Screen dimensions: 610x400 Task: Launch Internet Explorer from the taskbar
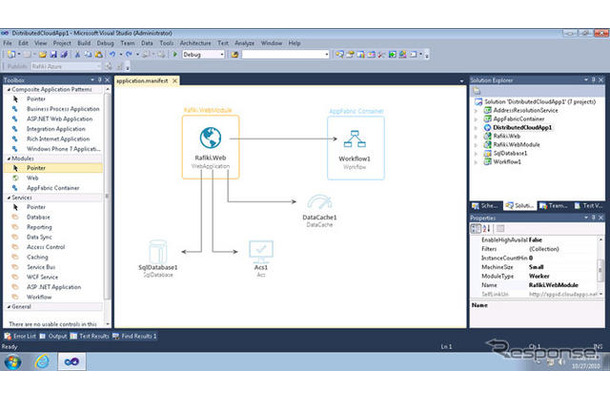pyautogui.click(x=42, y=362)
